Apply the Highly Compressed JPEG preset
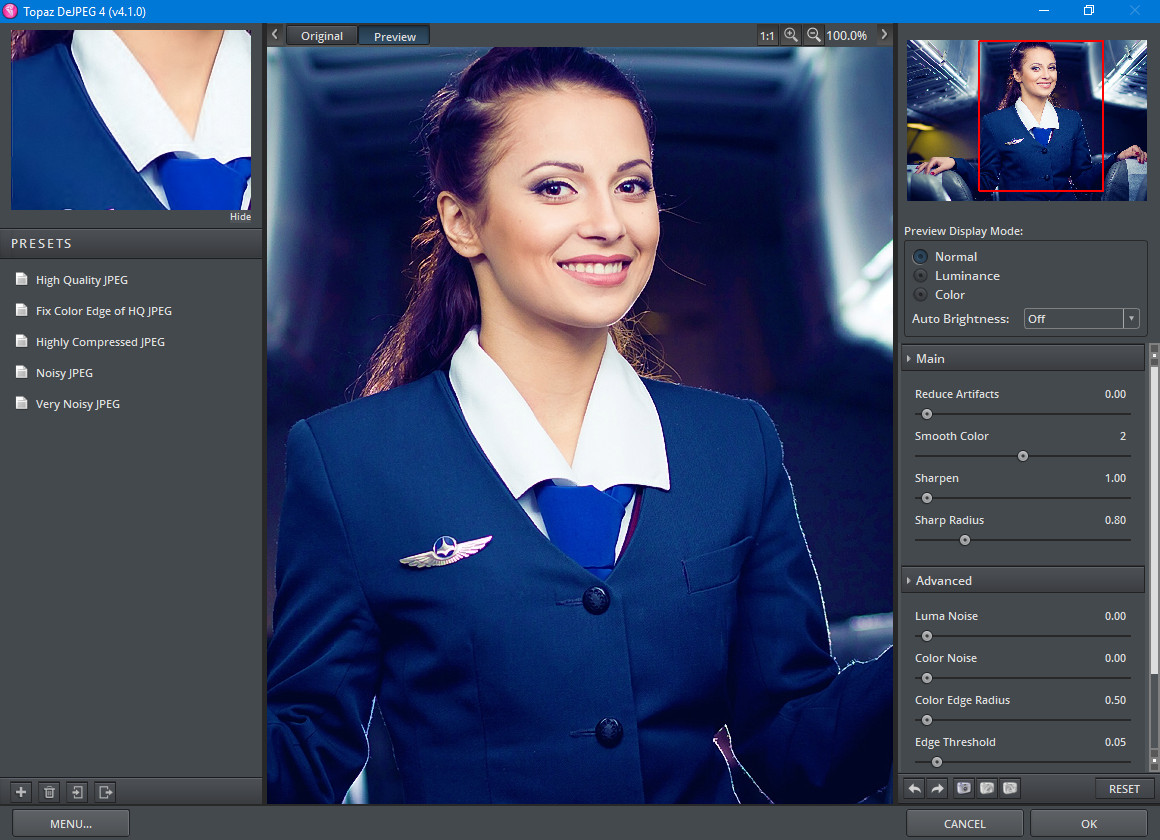 click(x=100, y=342)
